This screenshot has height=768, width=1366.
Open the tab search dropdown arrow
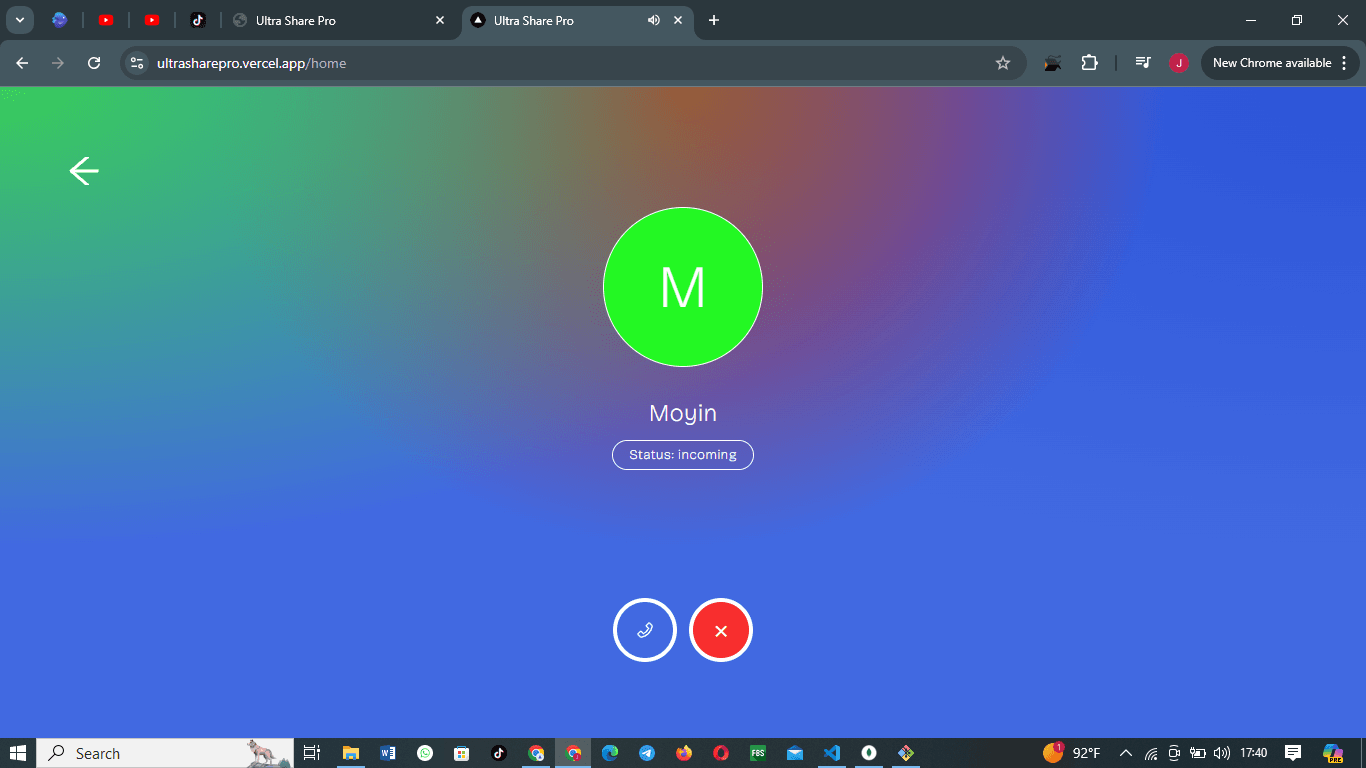click(19, 20)
